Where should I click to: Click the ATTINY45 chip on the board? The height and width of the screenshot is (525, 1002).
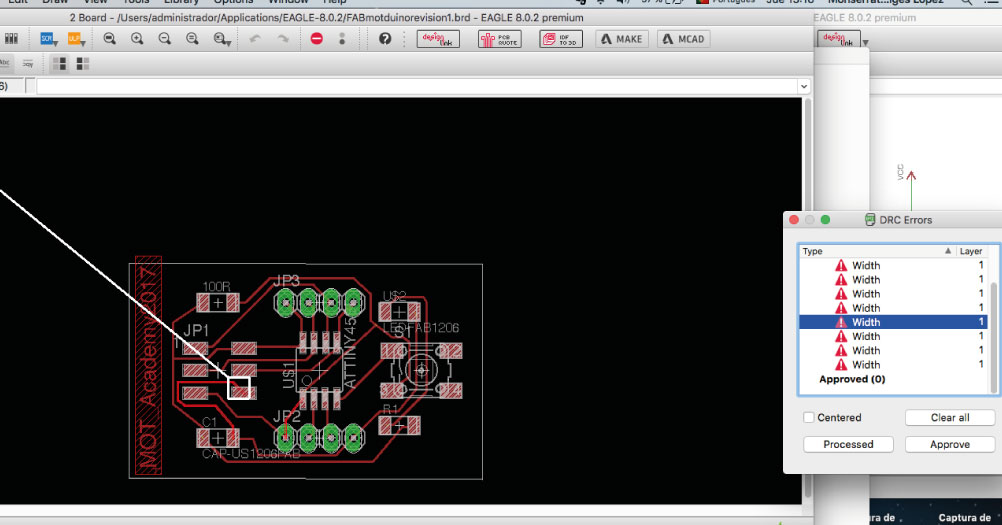click(320, 370)
